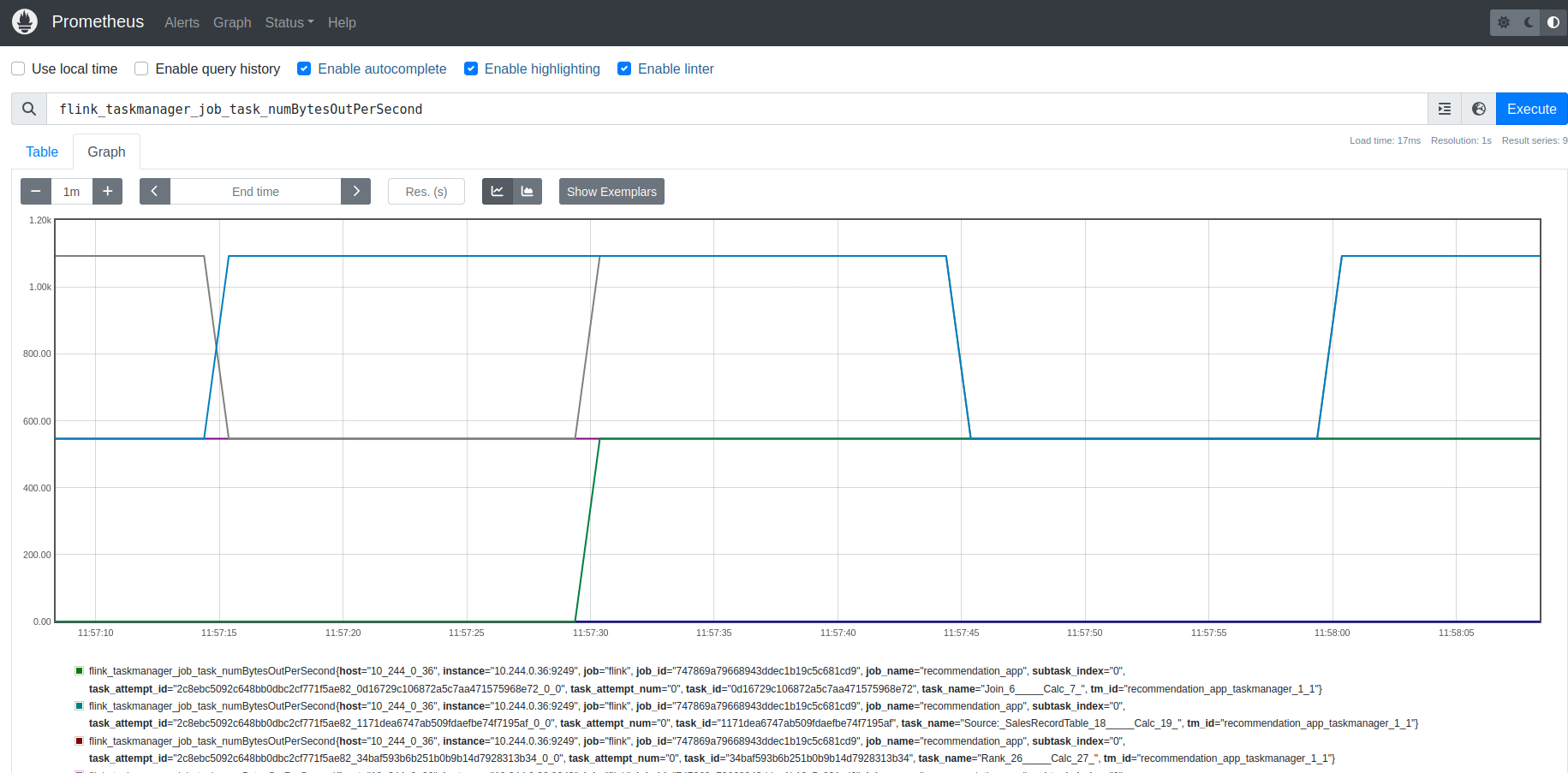1568x773 pixels.
Task: Disable the Enable autocomplete checkbox
Action: pyautogui.click(x=304, y=68)
